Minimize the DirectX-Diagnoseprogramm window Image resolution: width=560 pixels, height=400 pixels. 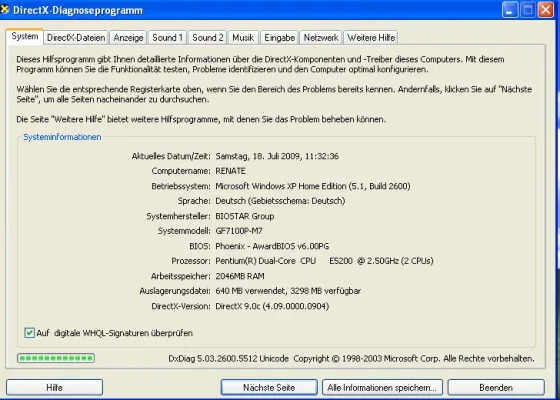pos(510,10)
